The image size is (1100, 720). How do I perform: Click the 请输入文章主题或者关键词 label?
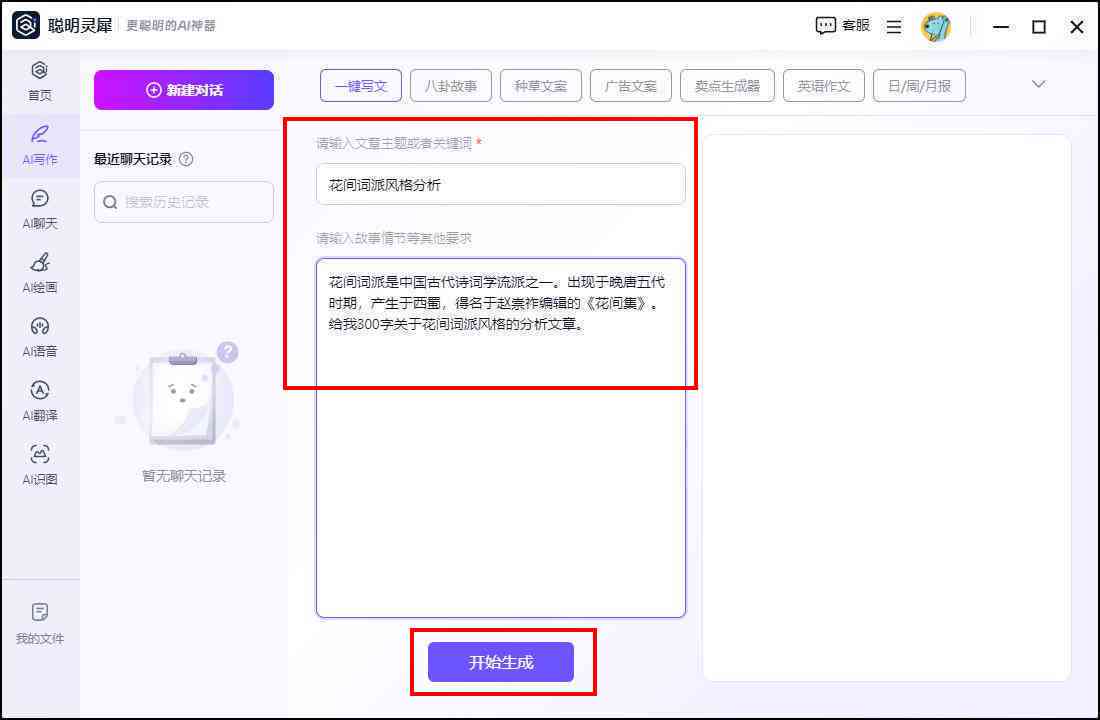click(x=394, y=143)
